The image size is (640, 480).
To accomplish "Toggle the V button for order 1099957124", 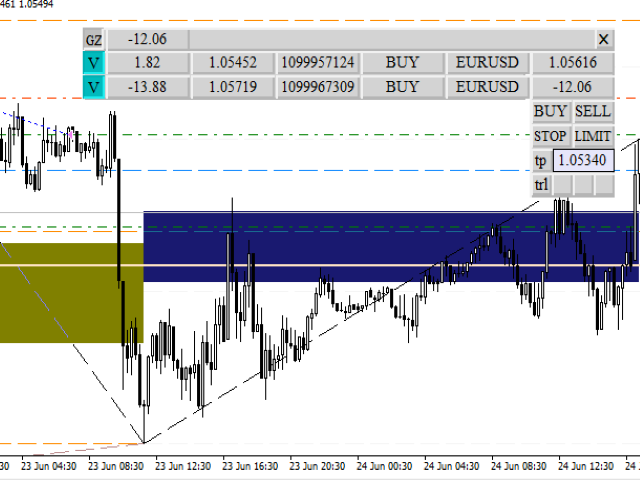I will pos(93,63).
